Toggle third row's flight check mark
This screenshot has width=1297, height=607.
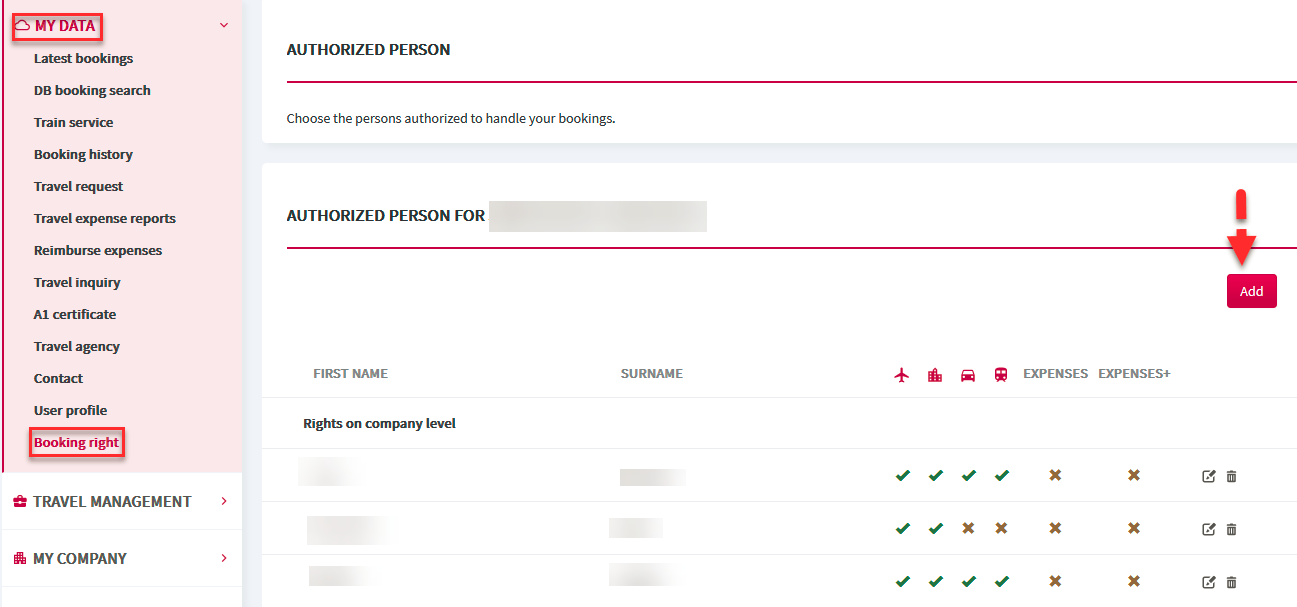(x=902, y=581)
